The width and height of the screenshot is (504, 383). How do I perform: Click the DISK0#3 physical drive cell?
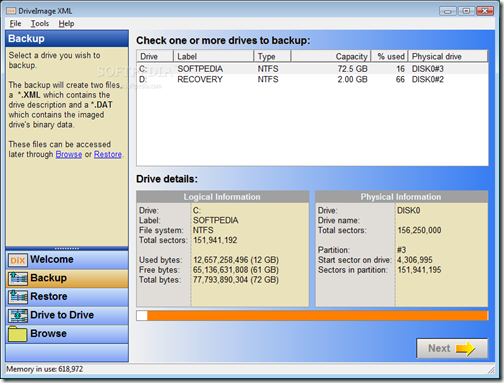428,69
